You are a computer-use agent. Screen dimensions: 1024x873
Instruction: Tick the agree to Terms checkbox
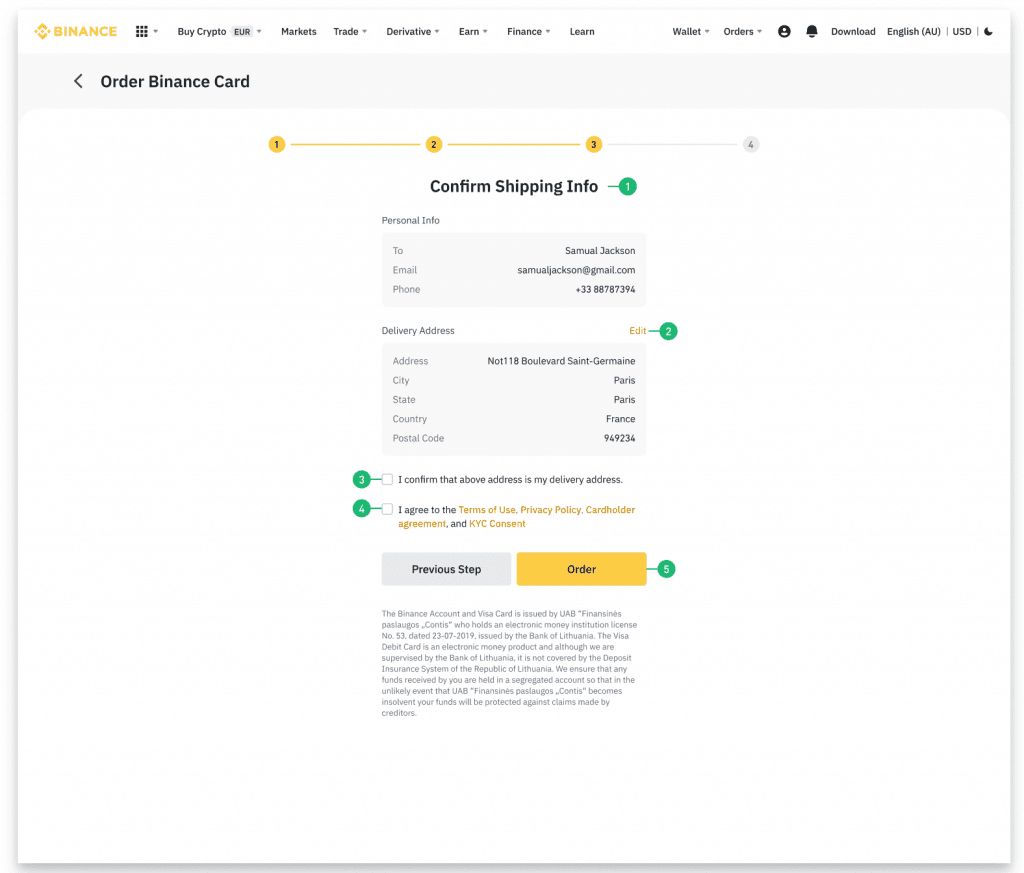coord(387,509)
